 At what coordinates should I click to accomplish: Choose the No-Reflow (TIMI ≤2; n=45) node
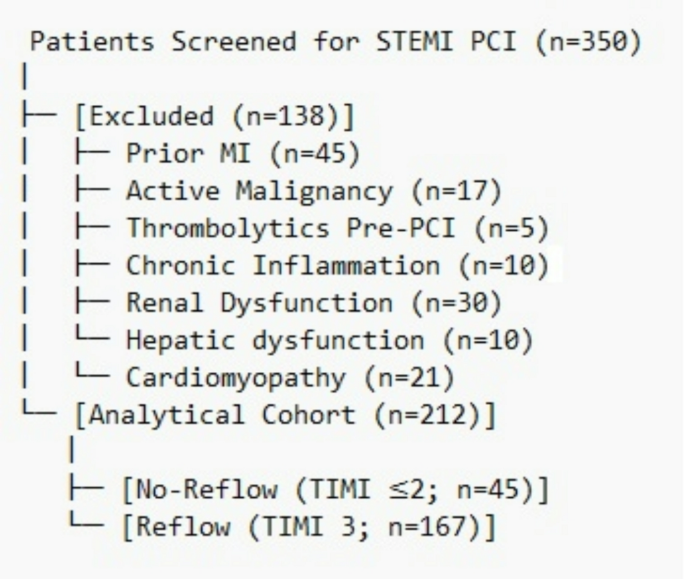[x=336, y=489]
